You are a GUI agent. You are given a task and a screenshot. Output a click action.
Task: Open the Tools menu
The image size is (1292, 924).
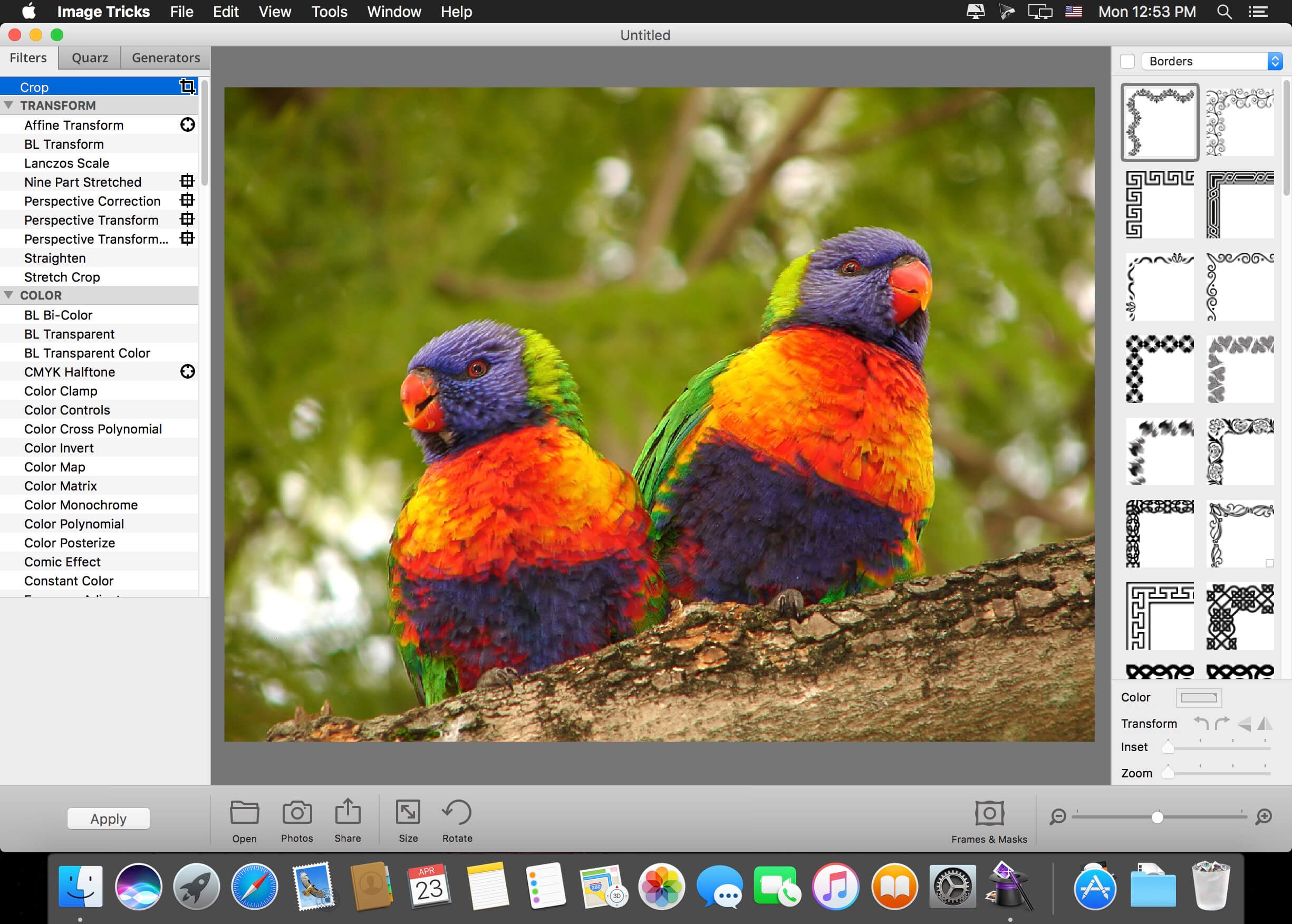tap(329, 12)
